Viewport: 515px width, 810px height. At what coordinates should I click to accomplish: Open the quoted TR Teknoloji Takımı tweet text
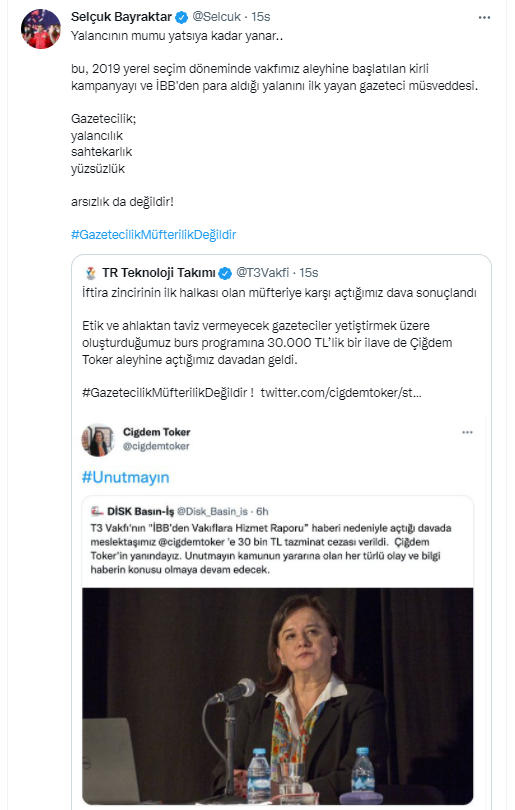(279, 342)
